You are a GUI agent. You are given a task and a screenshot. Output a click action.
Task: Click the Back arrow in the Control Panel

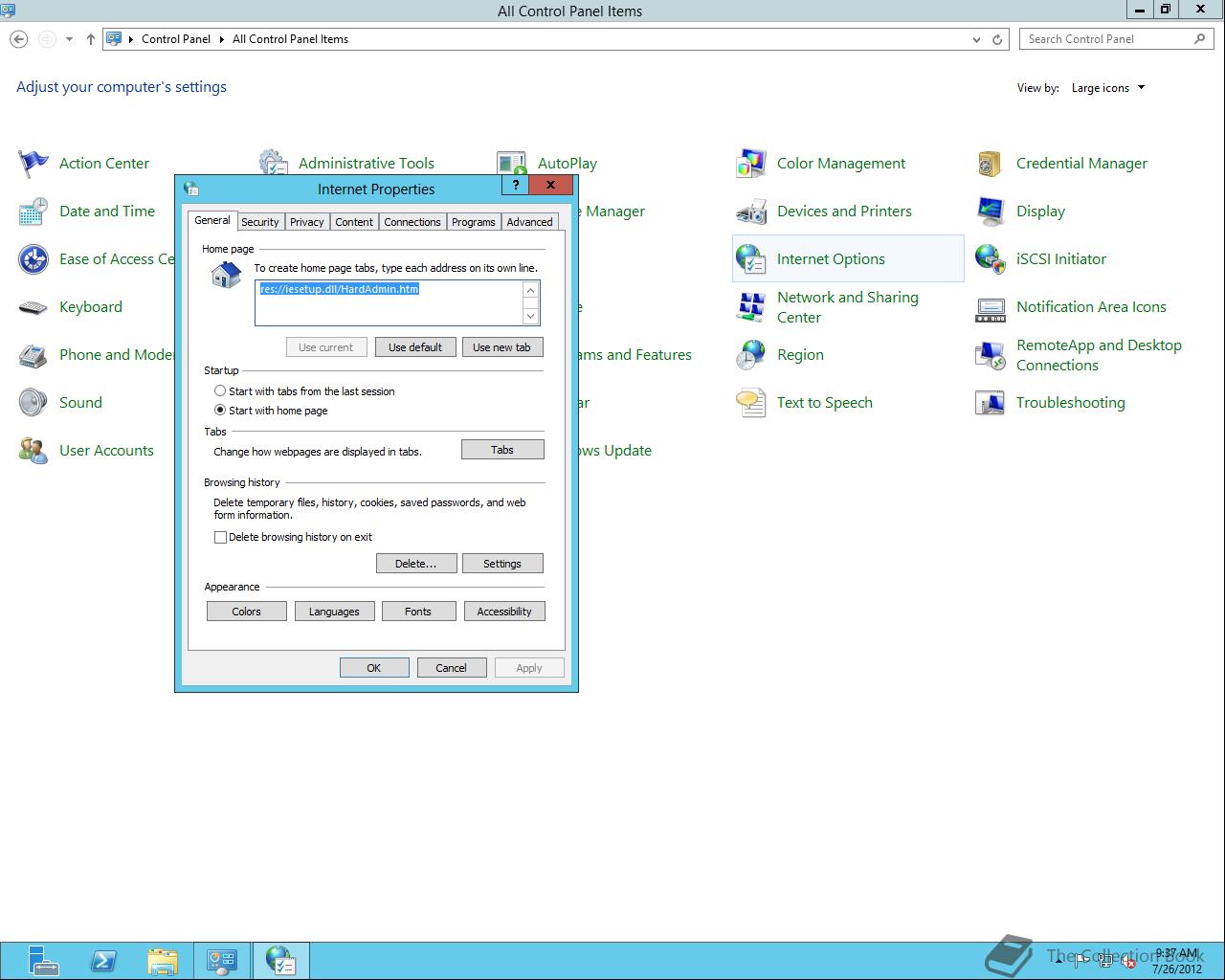[x=19, y=39]
